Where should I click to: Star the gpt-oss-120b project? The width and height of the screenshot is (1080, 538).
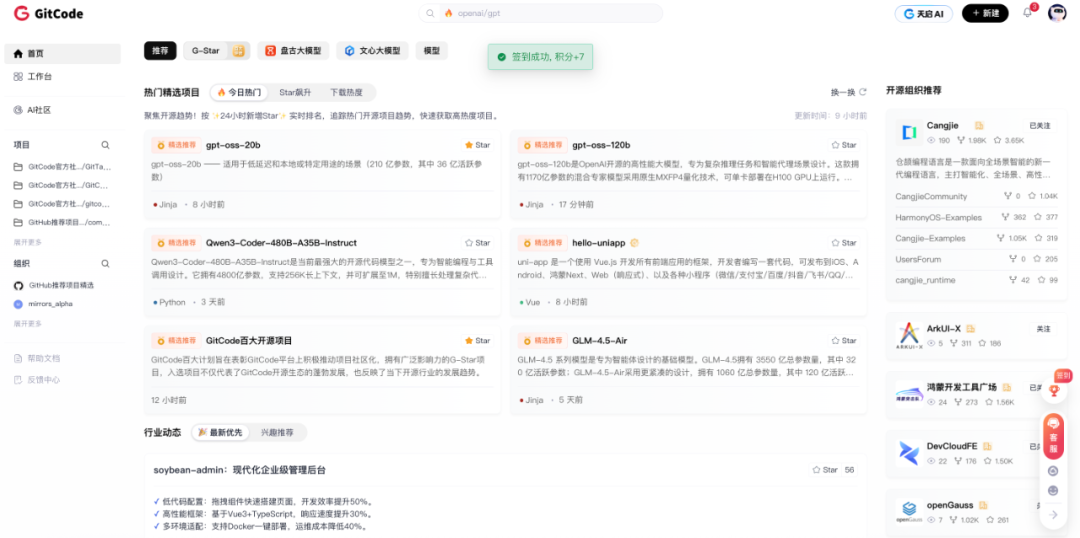tap(844, 145)
